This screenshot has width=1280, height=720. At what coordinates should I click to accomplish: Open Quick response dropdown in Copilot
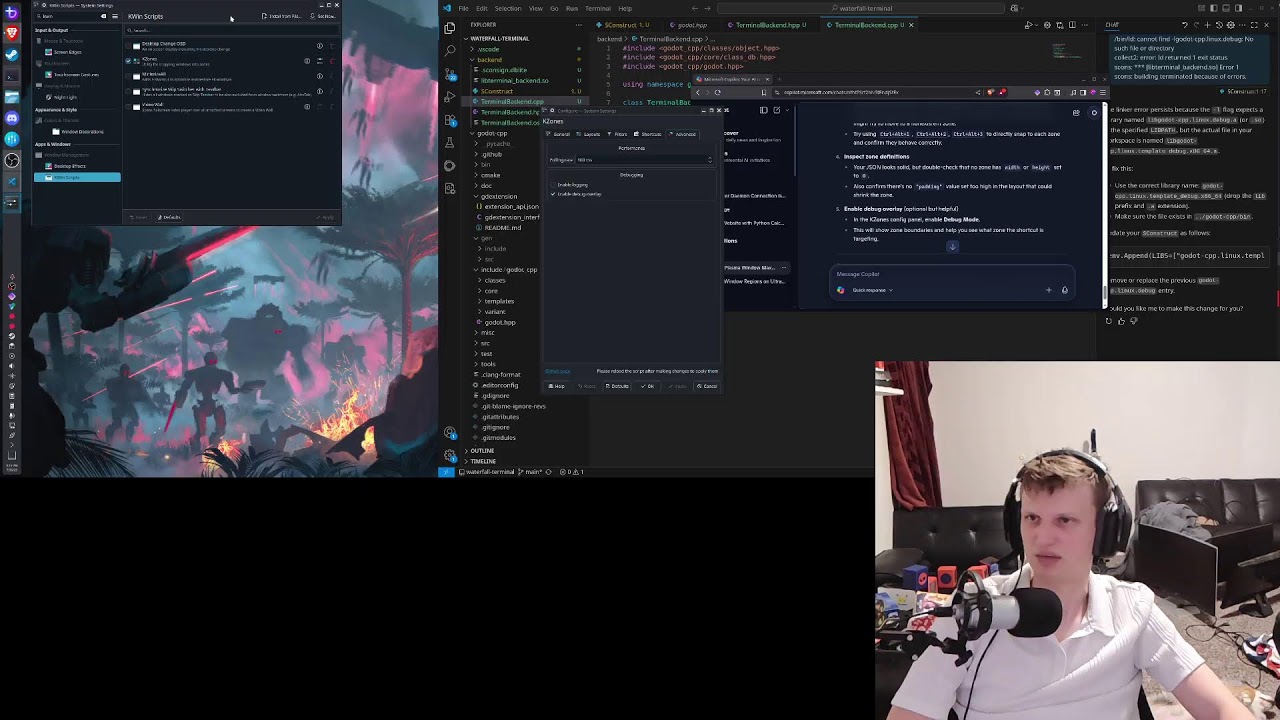[872, 290]
